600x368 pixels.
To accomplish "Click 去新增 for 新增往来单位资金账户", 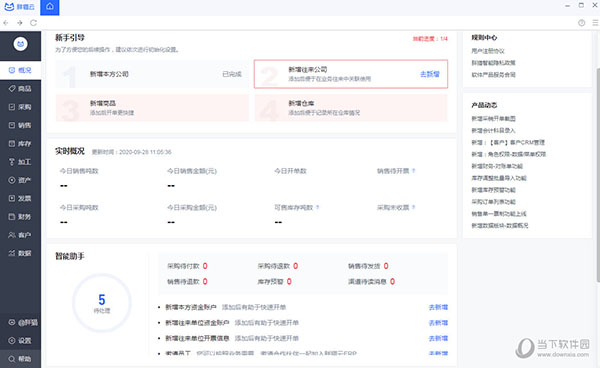I will (438, 323).
